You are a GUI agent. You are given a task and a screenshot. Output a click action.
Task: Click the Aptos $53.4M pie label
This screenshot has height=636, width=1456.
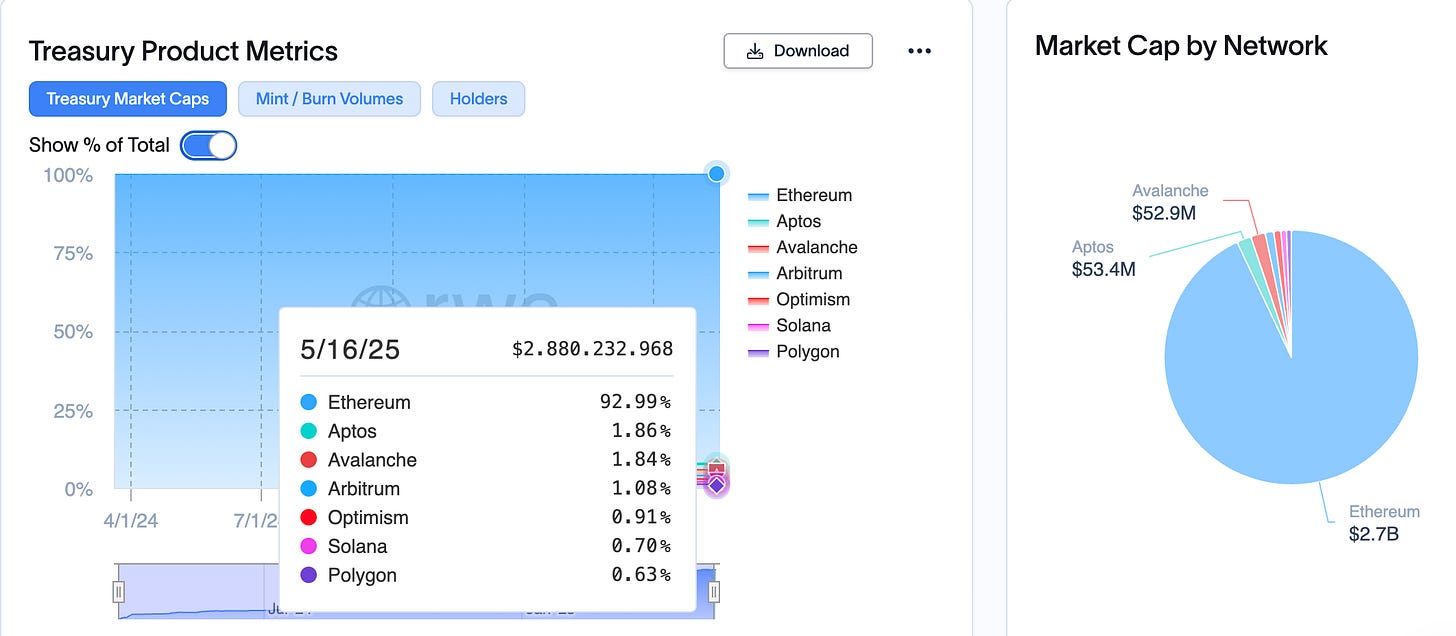tap(1104, 258)
